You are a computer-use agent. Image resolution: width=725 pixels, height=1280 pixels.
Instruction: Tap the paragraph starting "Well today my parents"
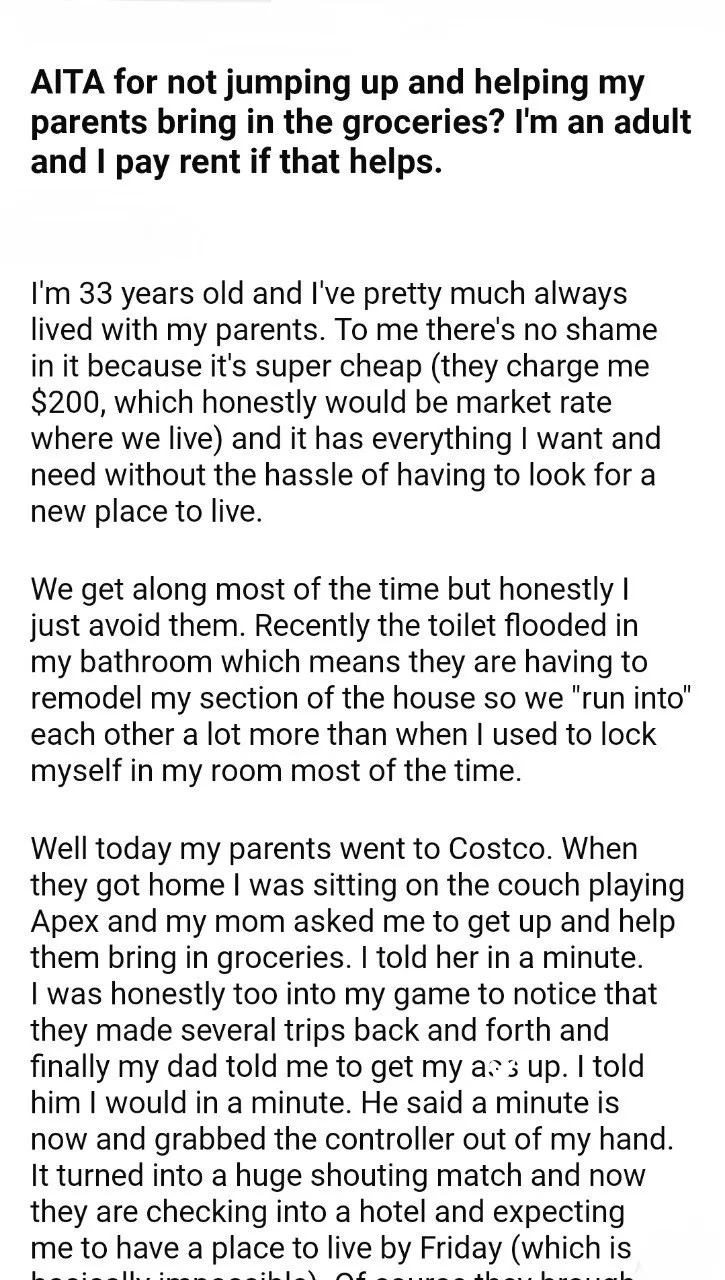[358, 1060]
